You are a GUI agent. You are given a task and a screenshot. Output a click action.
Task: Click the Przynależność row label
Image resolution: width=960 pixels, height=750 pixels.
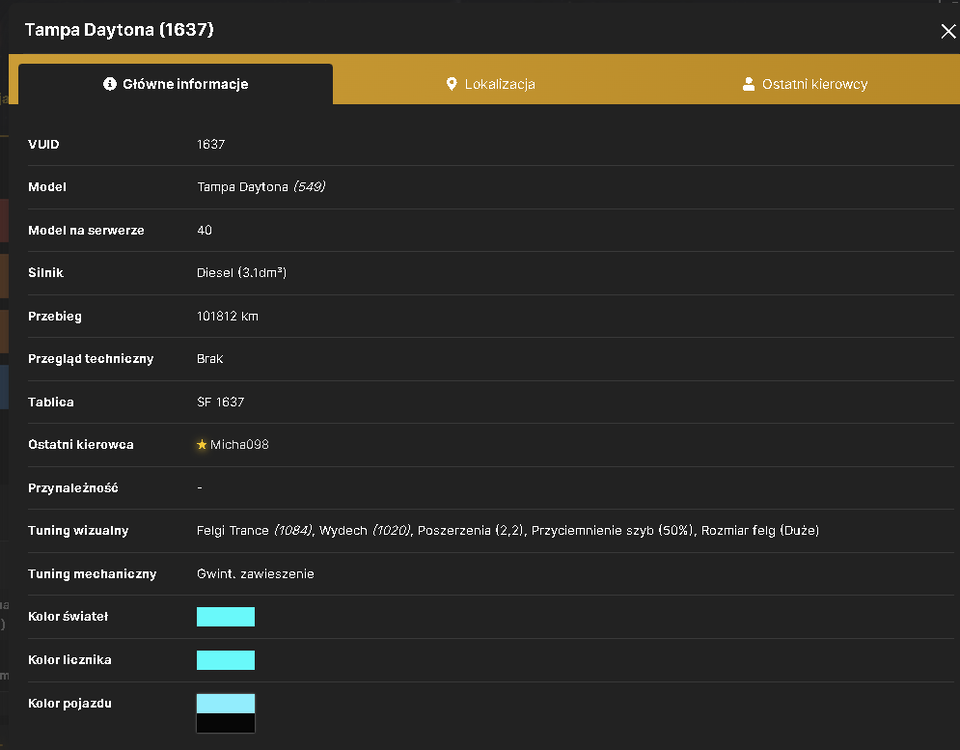pyautogui.click(x=73, y=488)
